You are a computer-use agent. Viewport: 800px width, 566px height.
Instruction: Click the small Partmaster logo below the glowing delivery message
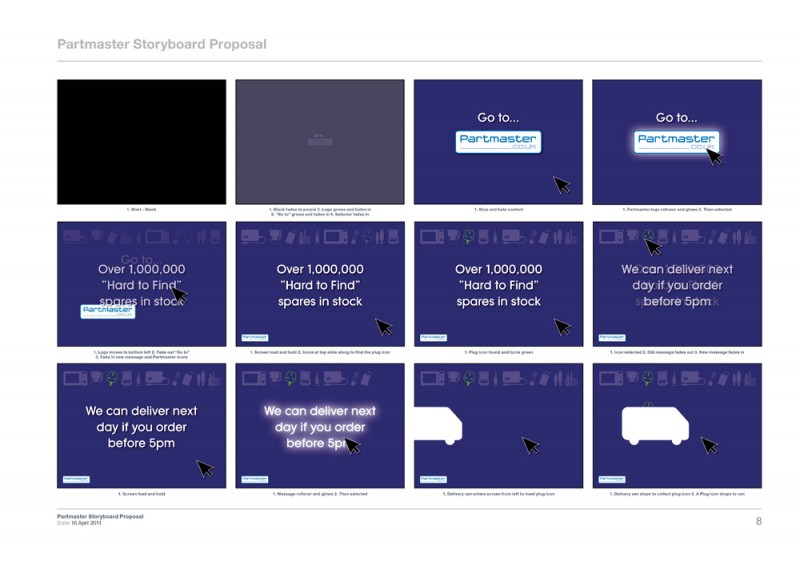255,479
